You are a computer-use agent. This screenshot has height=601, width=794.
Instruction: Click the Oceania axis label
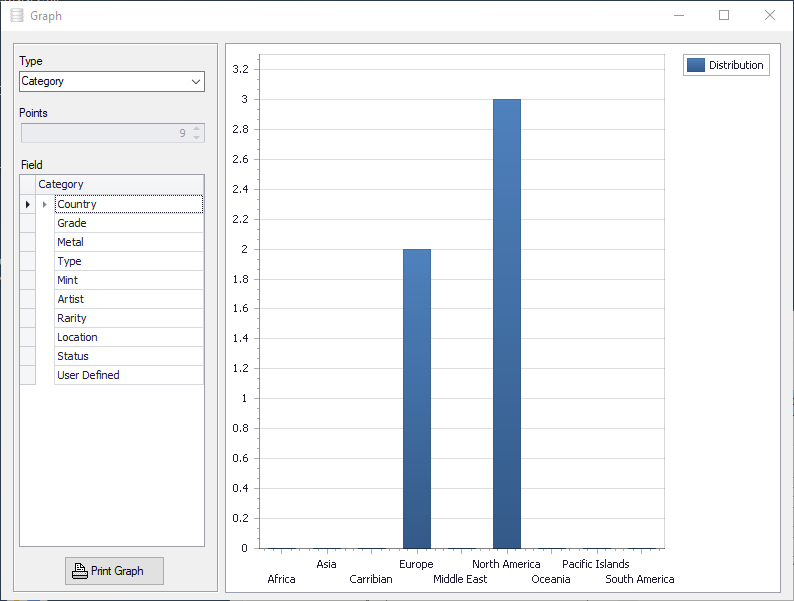550,579
